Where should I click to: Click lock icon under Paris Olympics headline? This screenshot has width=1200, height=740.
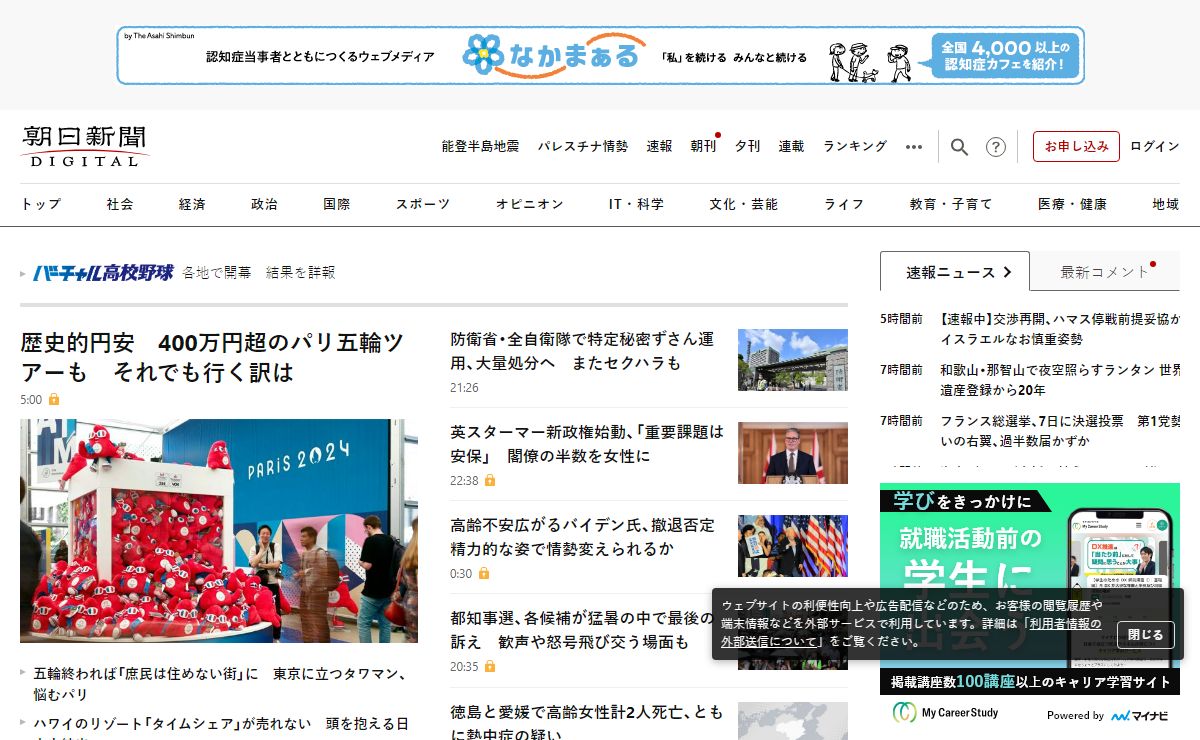point(54,399)
